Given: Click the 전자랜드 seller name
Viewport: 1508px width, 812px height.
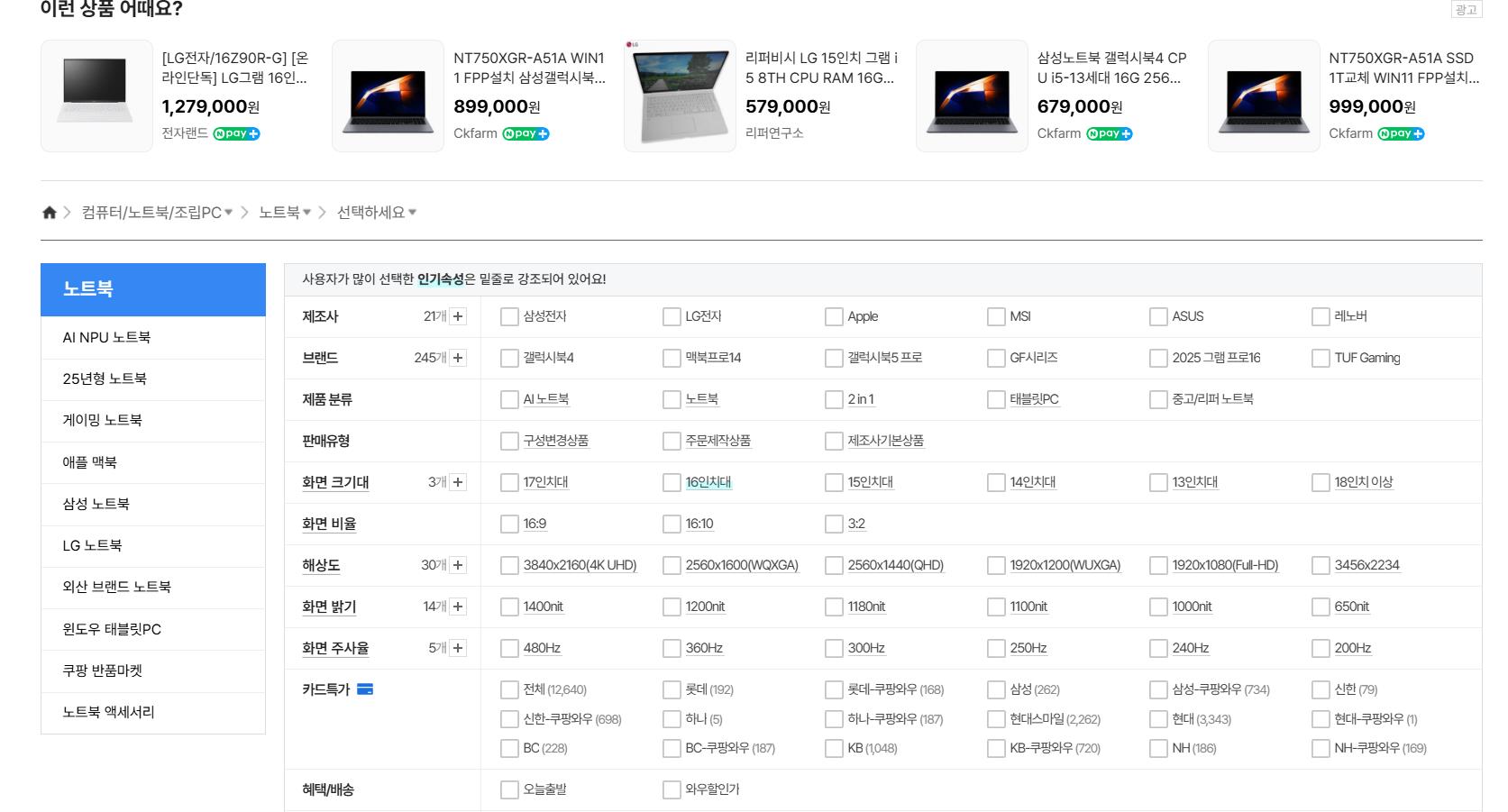Looking at the screenshot, I should point(185,133).
